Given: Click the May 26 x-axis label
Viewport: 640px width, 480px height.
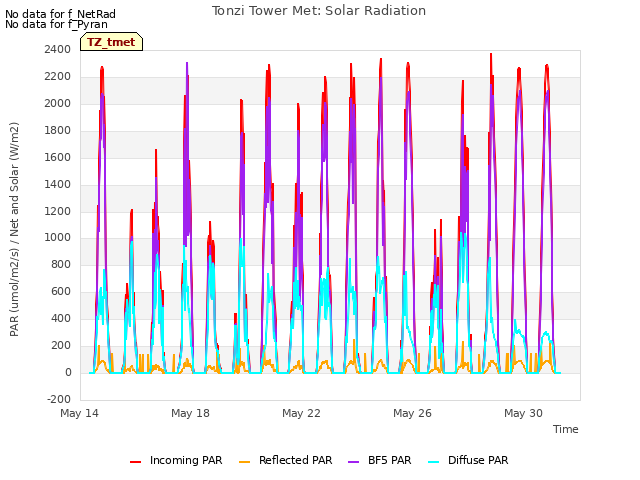Looking at the screenshot, I should click(413, 413).
